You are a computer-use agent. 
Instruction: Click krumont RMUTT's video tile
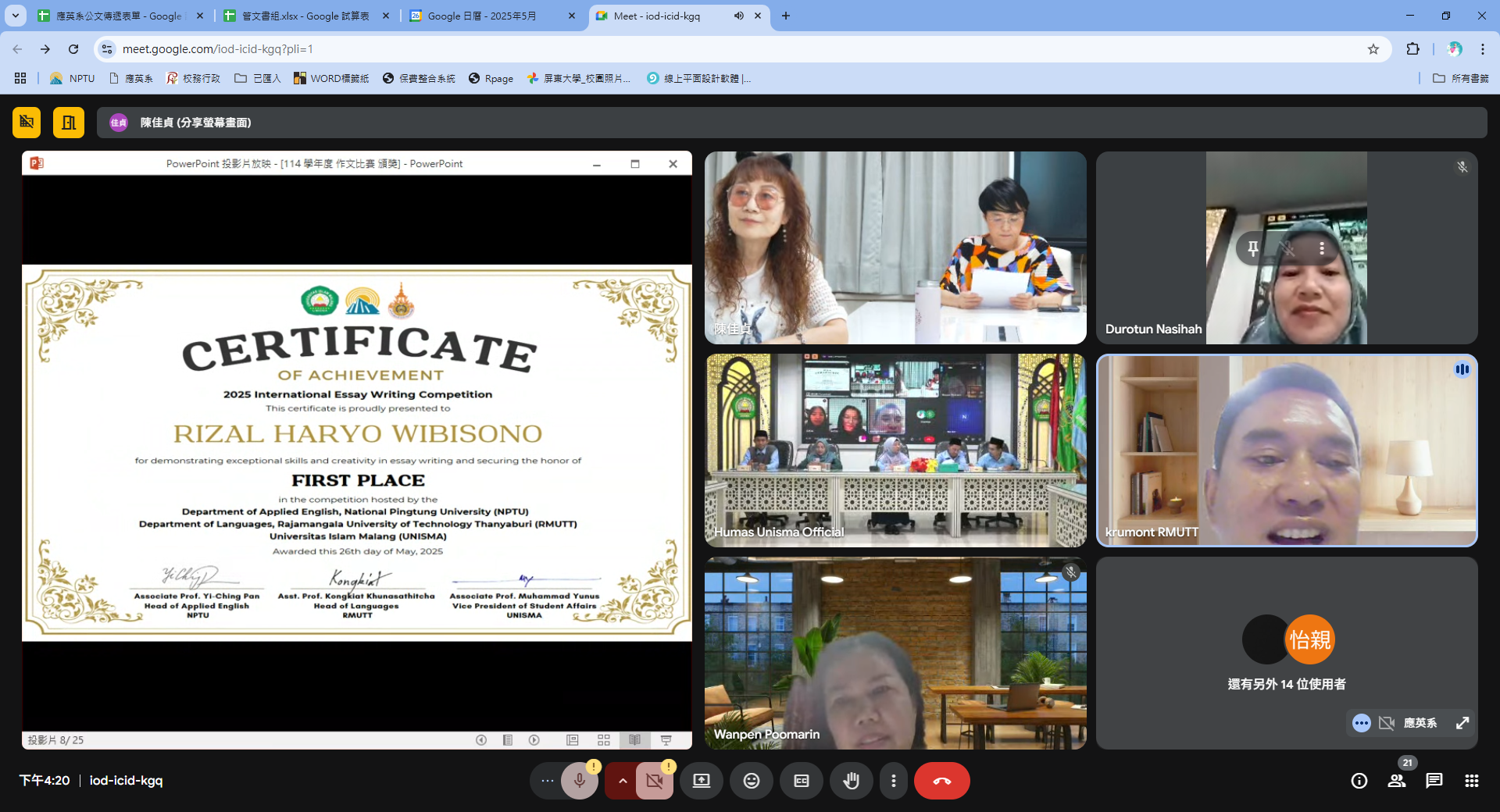tap(1287, 451)
